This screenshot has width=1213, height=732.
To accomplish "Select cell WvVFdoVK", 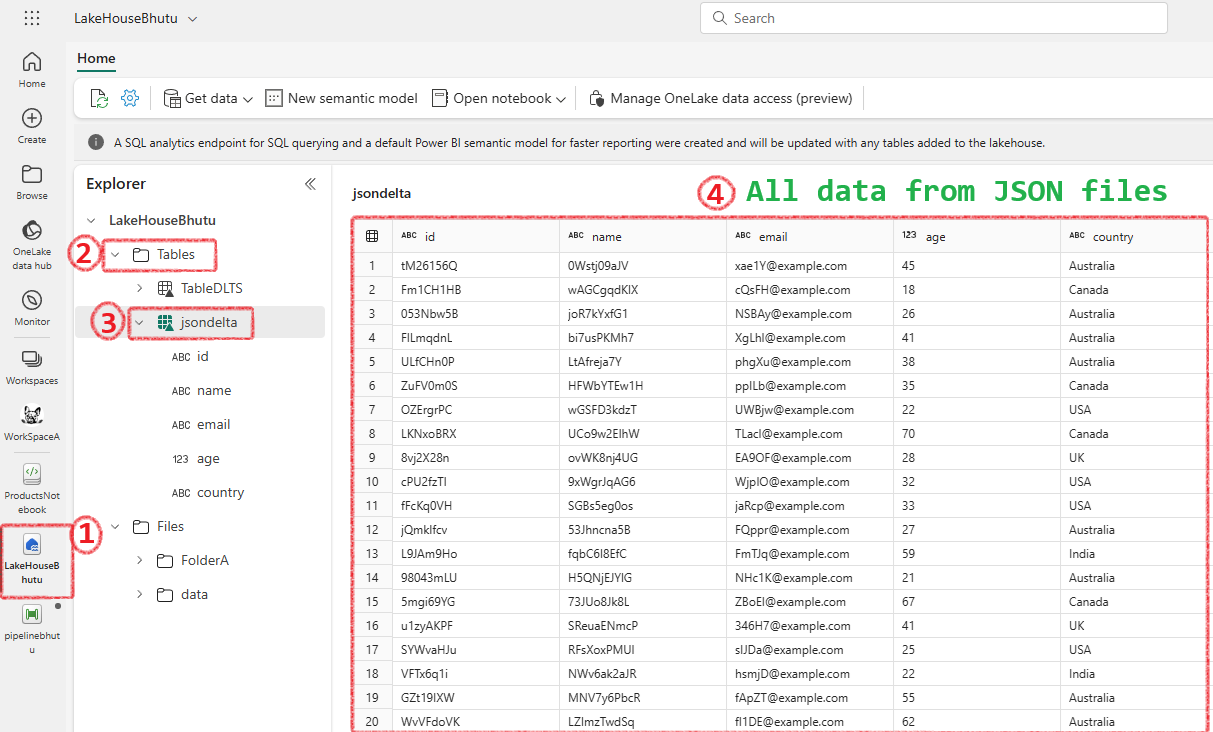I will tap(476, 721).
